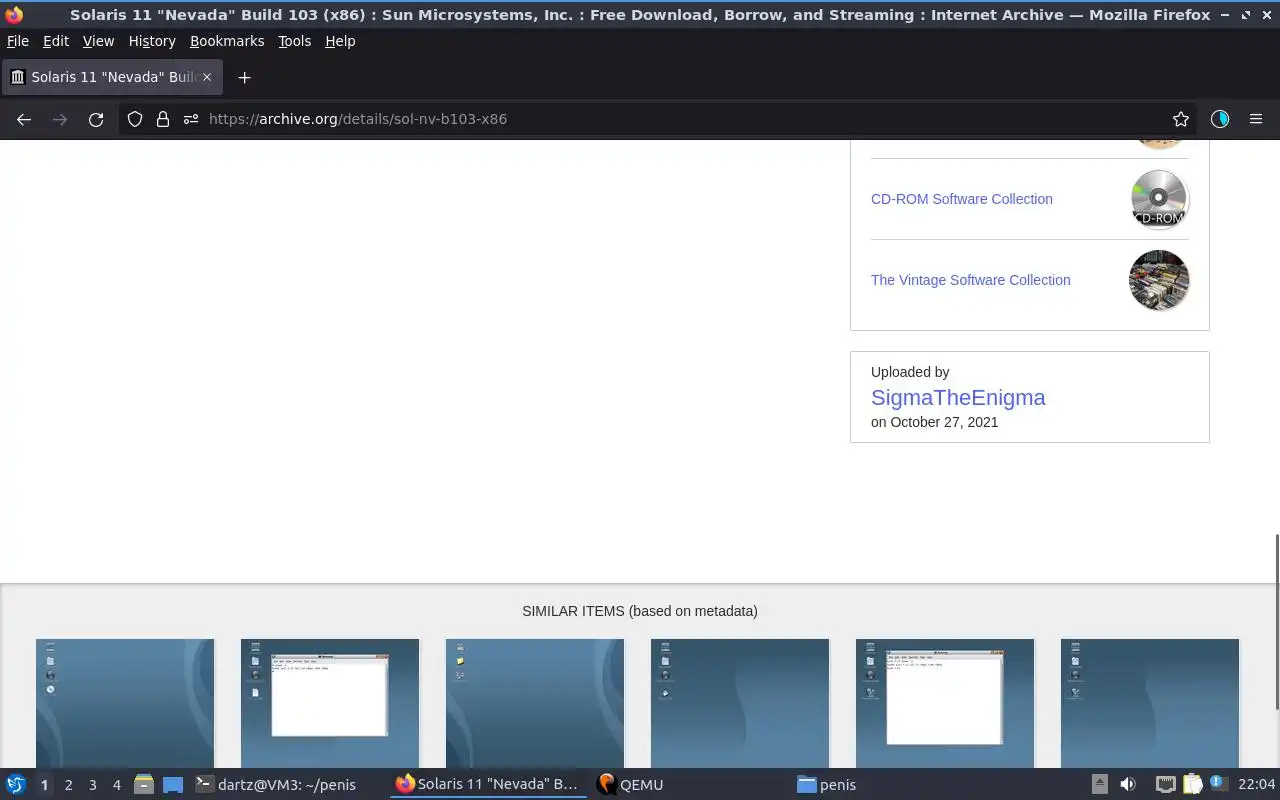Image resolution: width=1280 pixels, height=800 pixels.
Task: Select the Solaris 11 "Nevada" browser tab
Action: click(112, 77)
